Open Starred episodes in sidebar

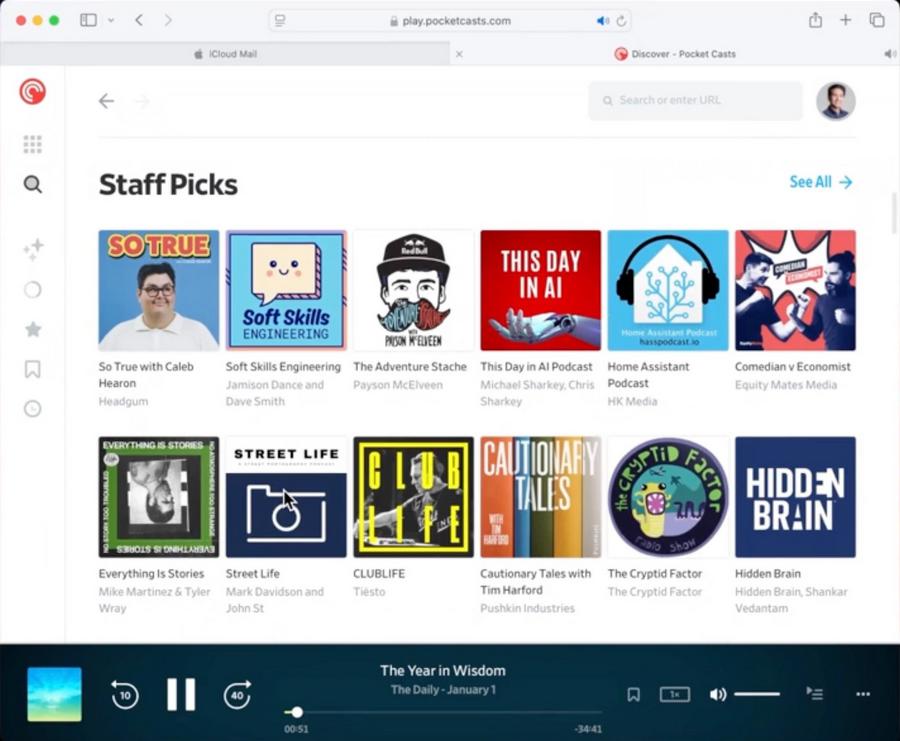coord(33,329)
